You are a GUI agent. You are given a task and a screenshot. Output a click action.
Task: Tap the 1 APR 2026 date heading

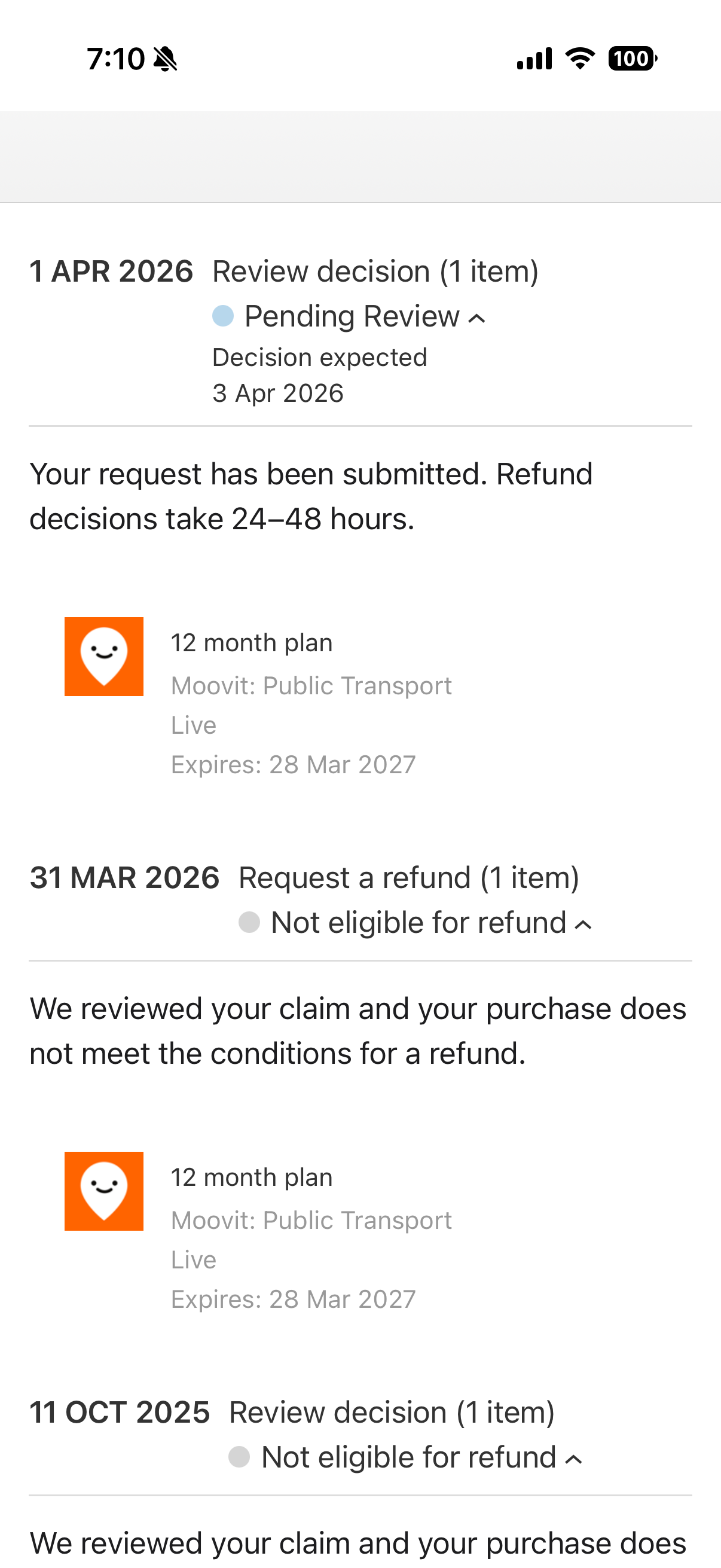click(x=111, y=271)
